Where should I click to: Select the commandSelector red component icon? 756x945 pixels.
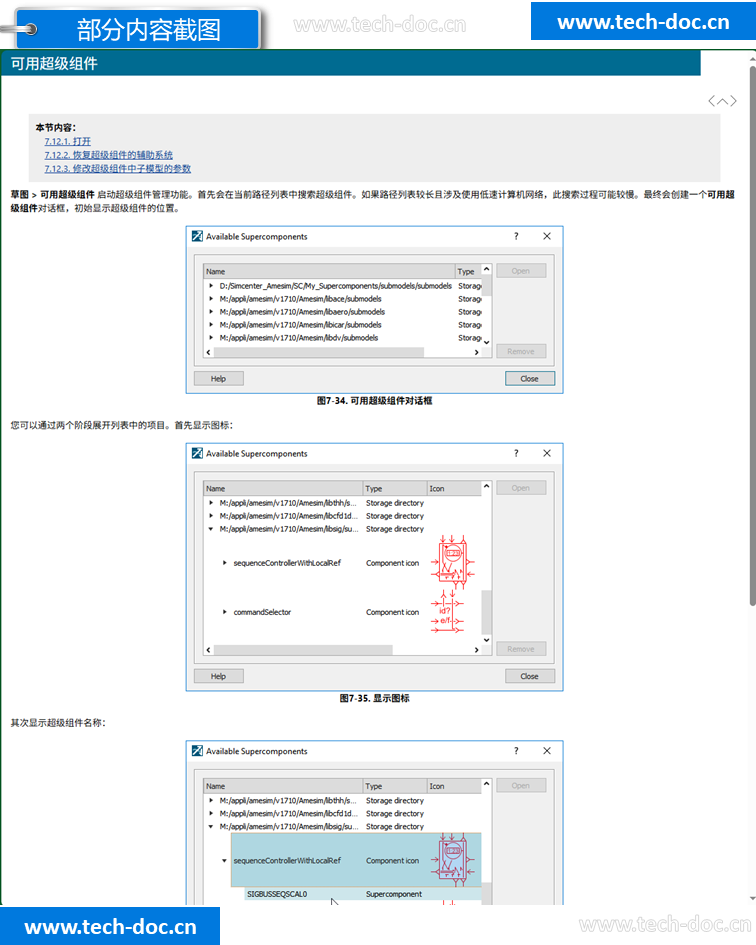click(x=447, y=612)
